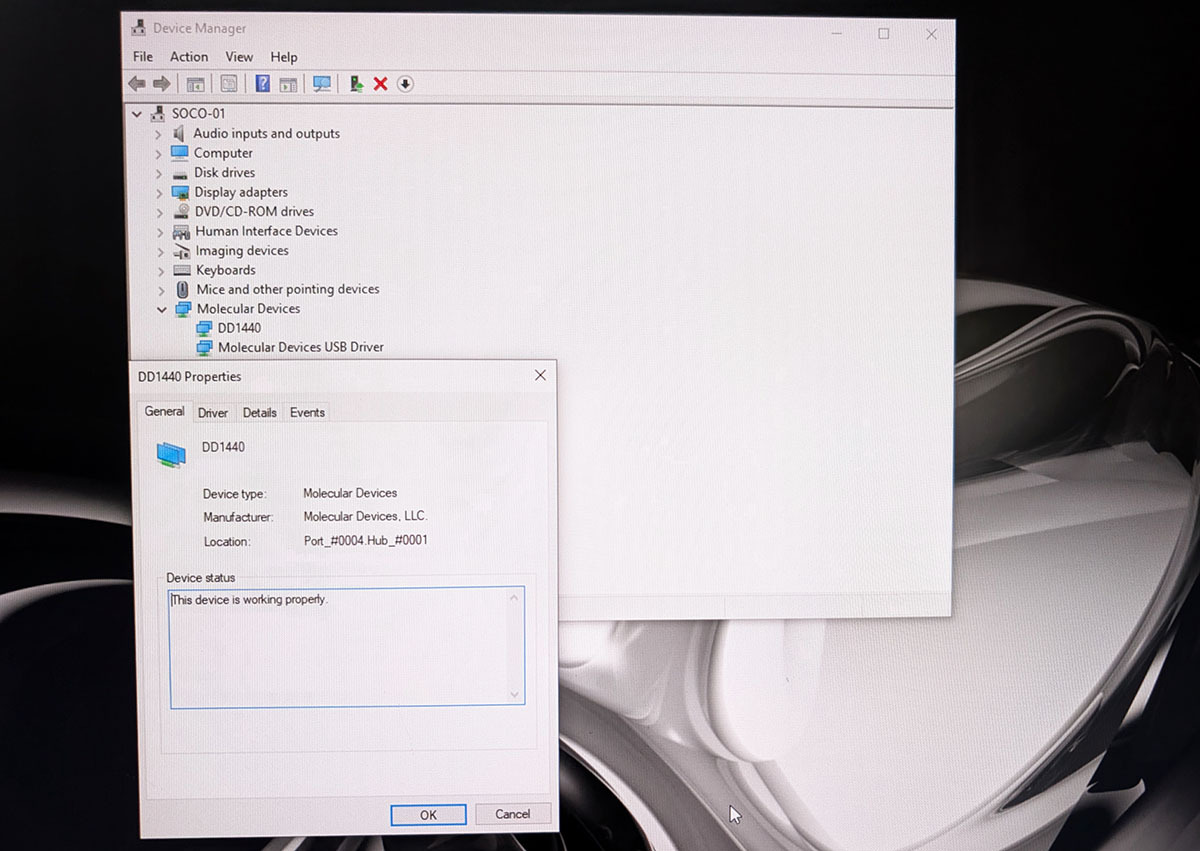
Task: Open the View menu
Action: tap(239, 57)
